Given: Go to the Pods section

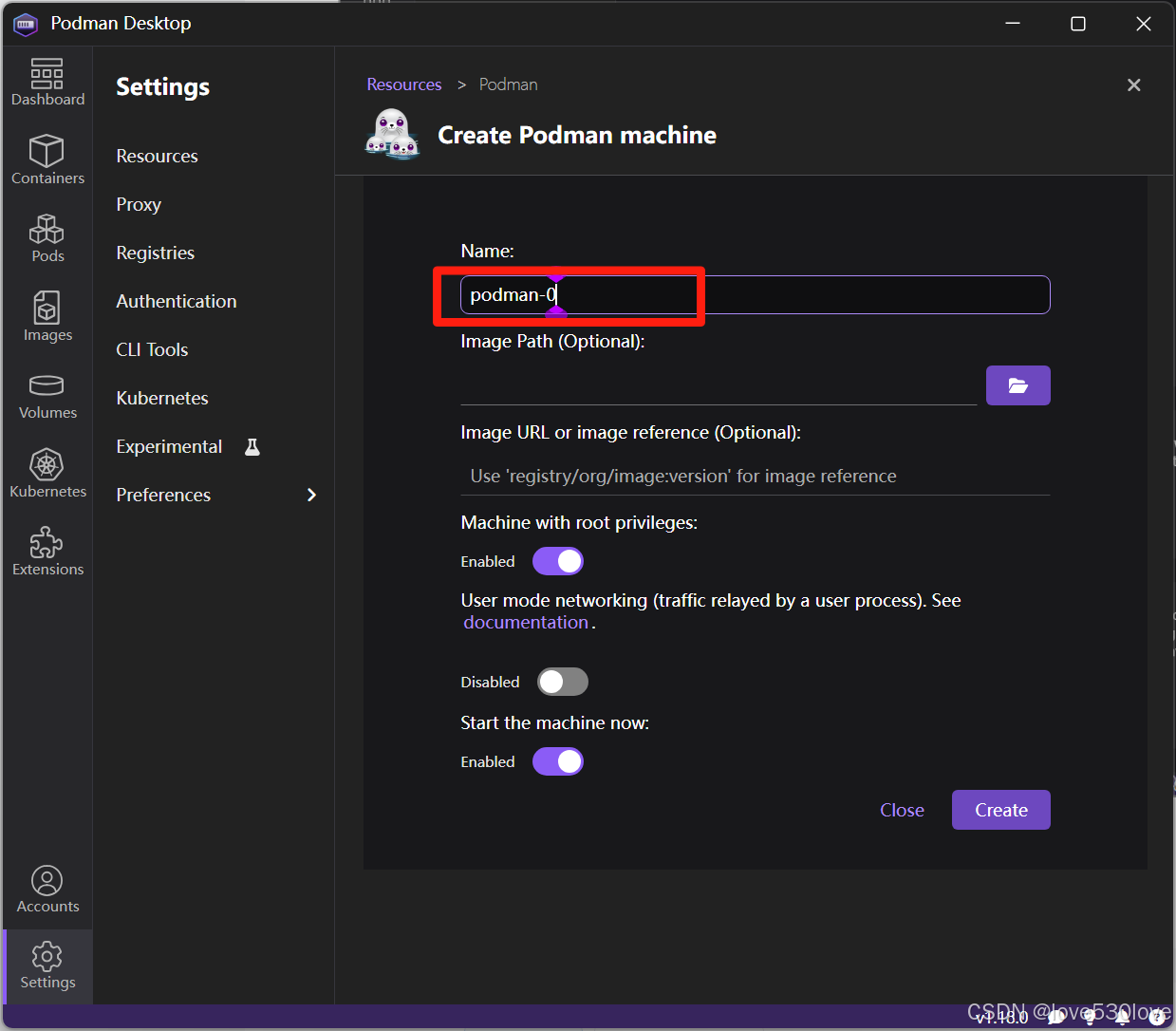Looking at the screenshot, I should click(47, 238).
